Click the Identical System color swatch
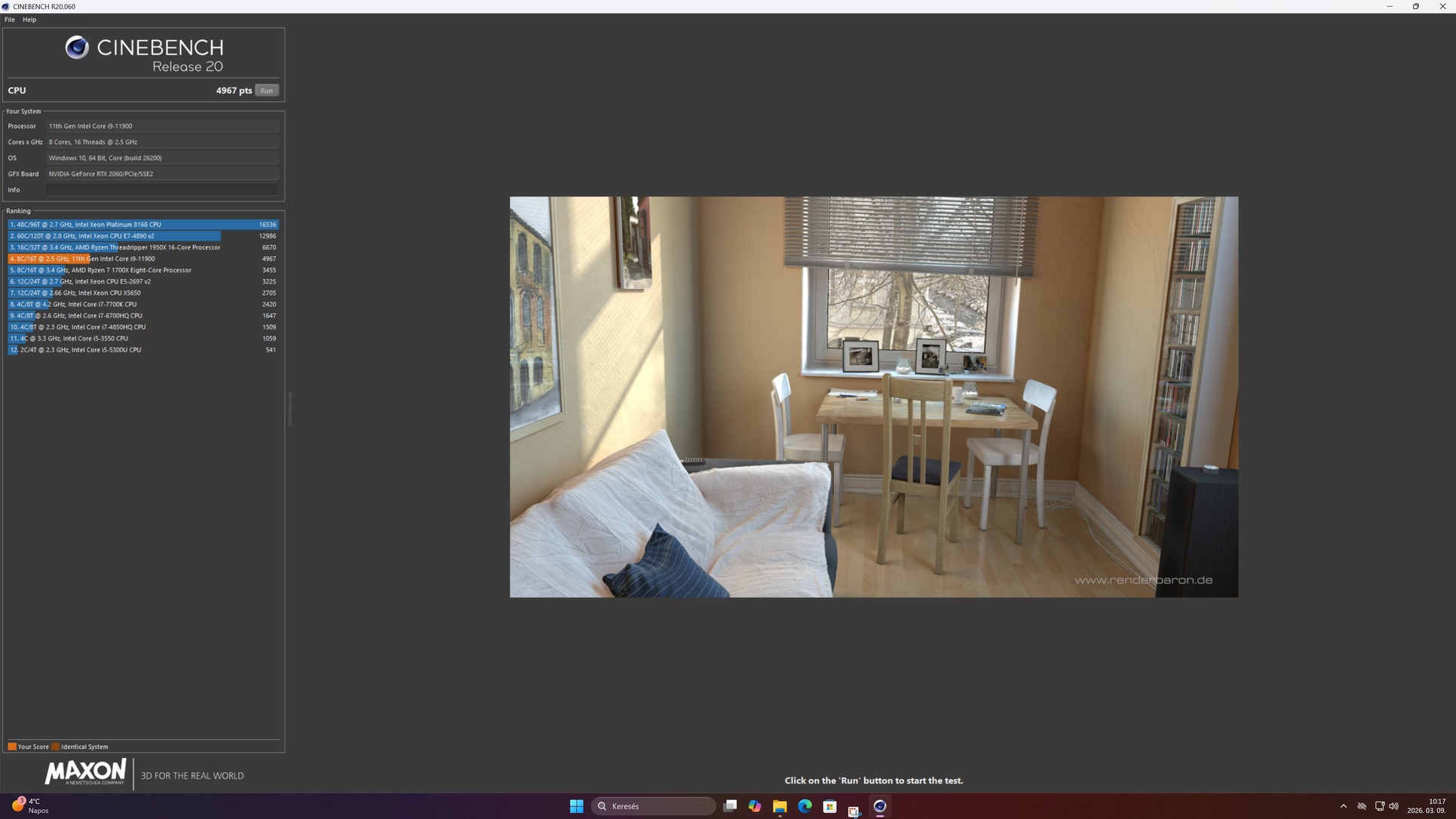Image resolution: width=1456 pixels, height=819 pixels. (x=56, y=747)
